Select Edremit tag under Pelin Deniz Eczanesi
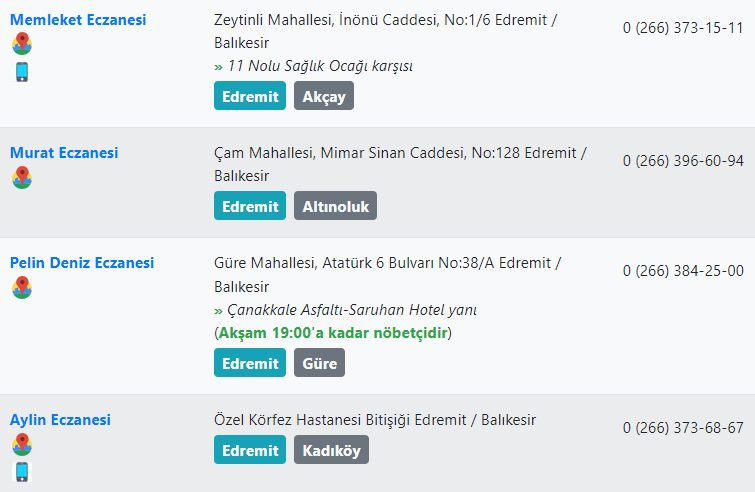755x492 pixels. pyautogui.click(x=250, y=363)
